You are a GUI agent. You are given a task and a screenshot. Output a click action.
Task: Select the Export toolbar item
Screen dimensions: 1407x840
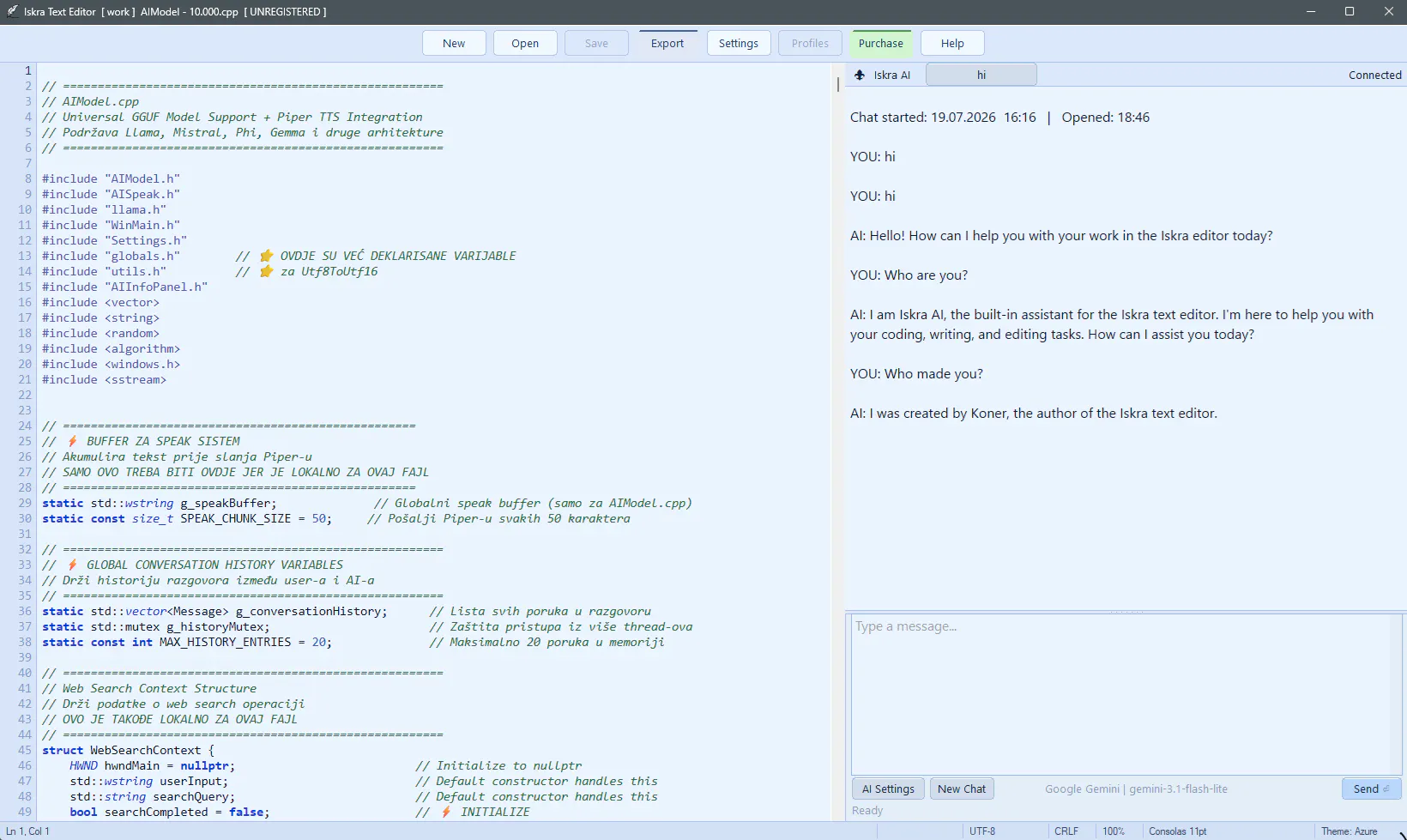tap(667, 43)
